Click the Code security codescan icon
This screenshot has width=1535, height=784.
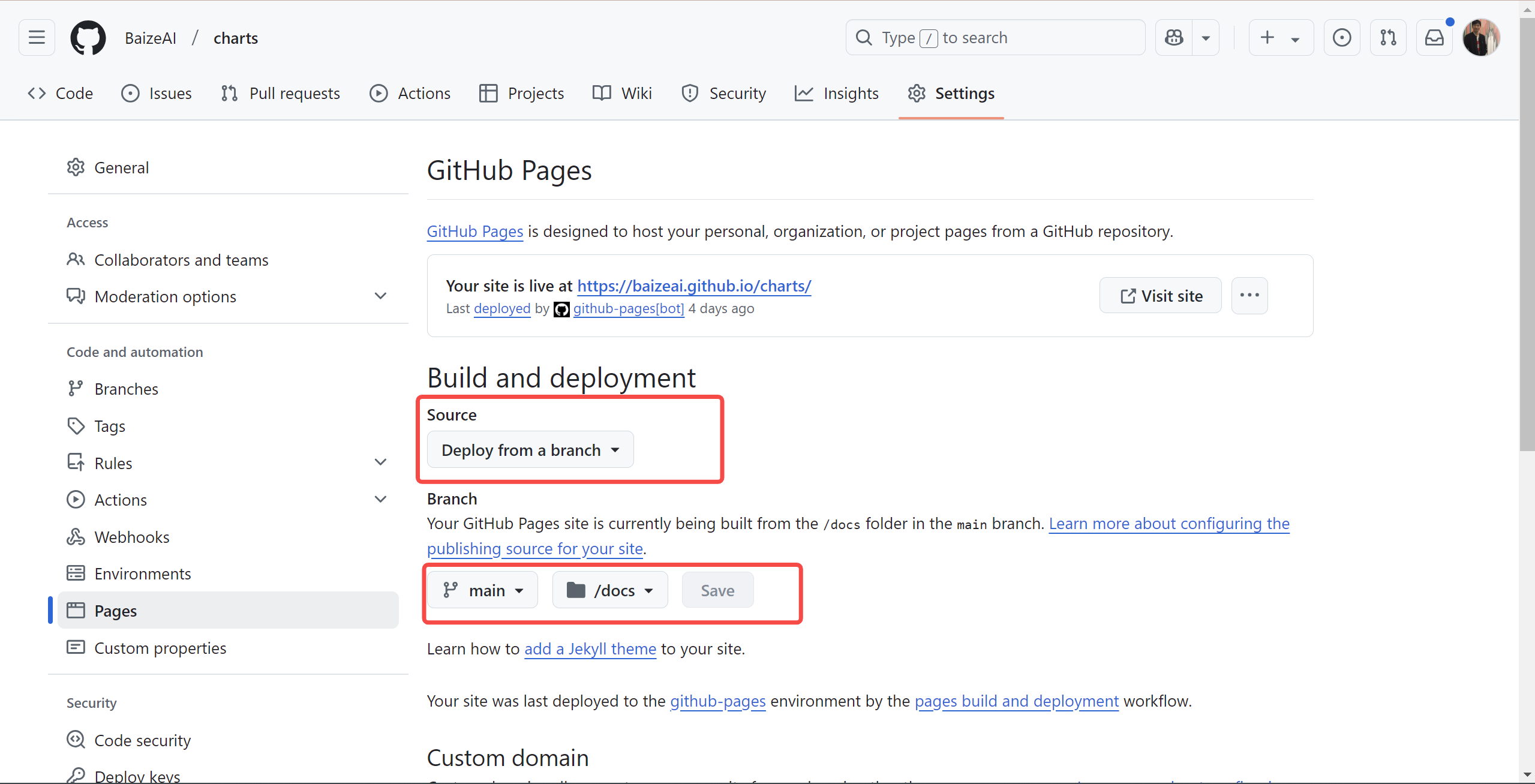[76, 740]
